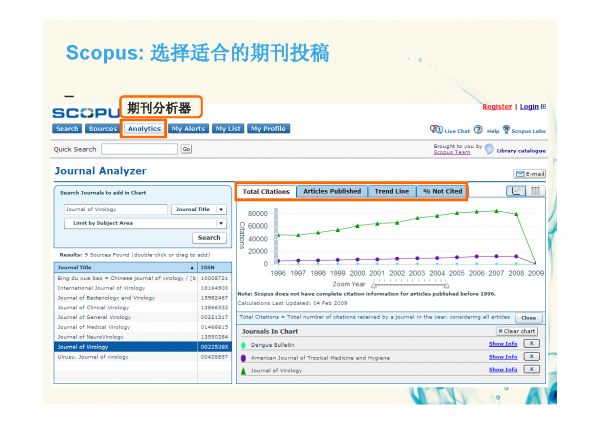Select the Analytics tab

point(144,129)
